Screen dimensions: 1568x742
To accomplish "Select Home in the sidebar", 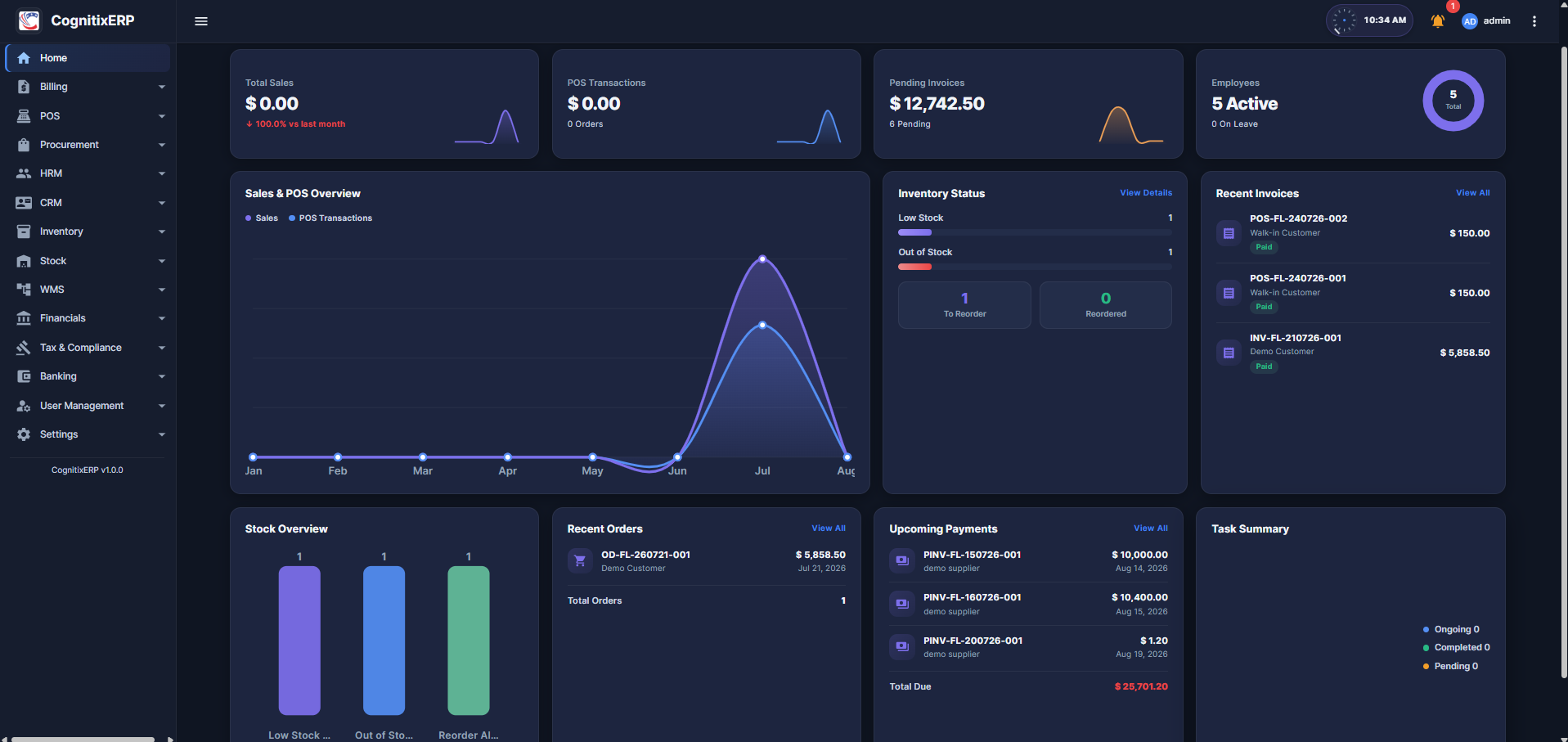I will [x=88, y=58].
